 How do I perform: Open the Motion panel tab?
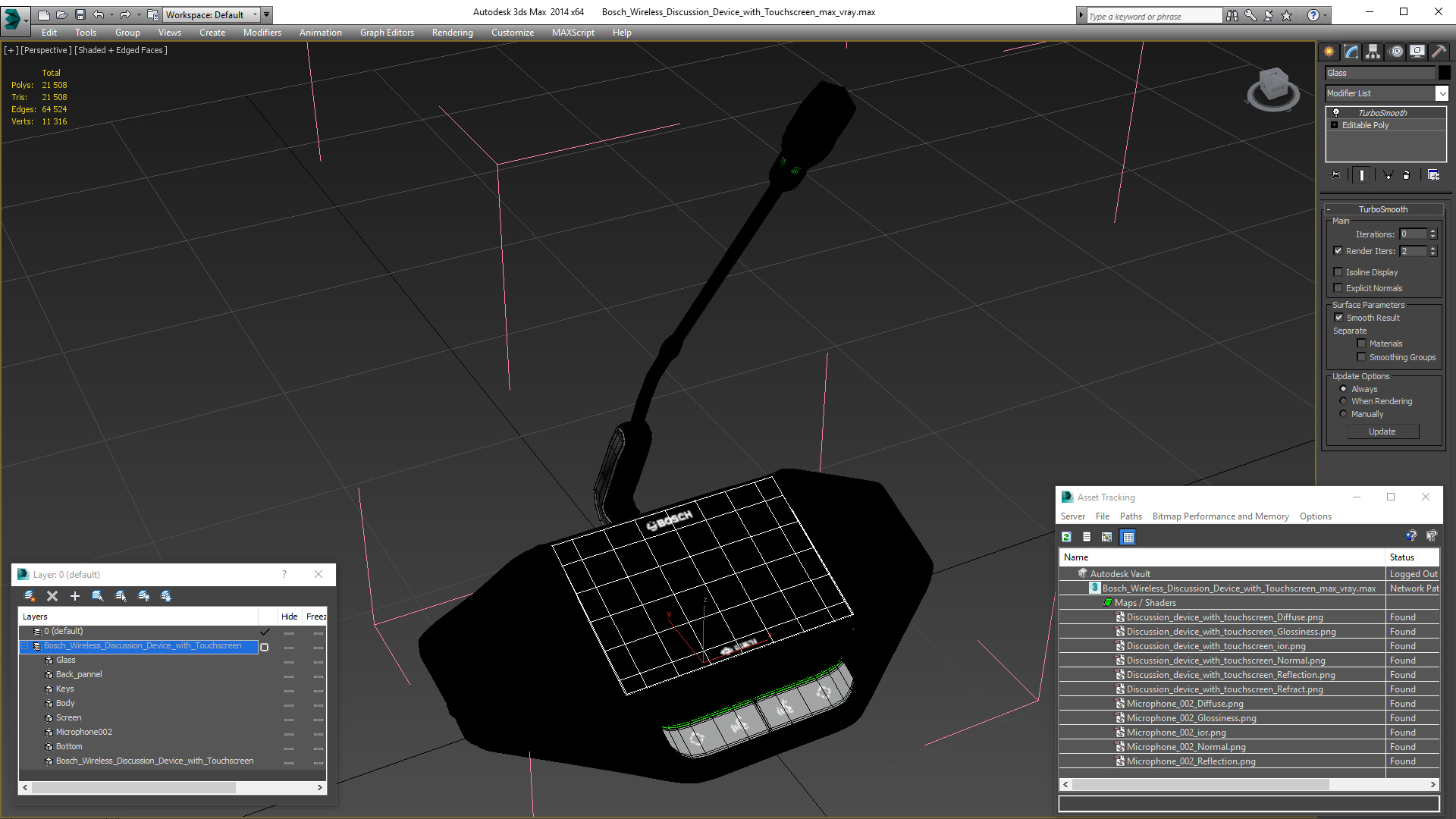tap(1396, 52)
